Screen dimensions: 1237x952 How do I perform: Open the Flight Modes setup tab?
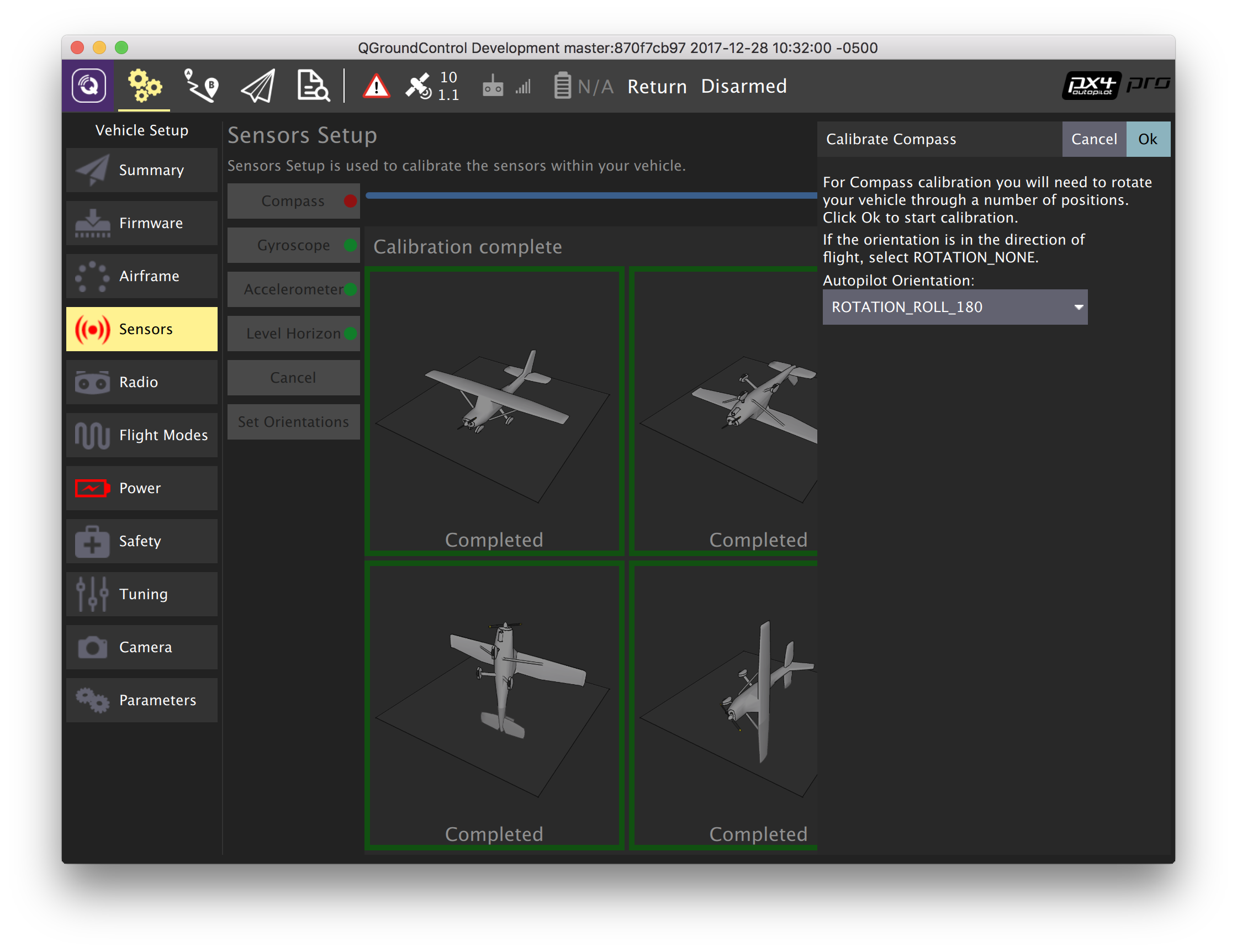coord(141,435)
